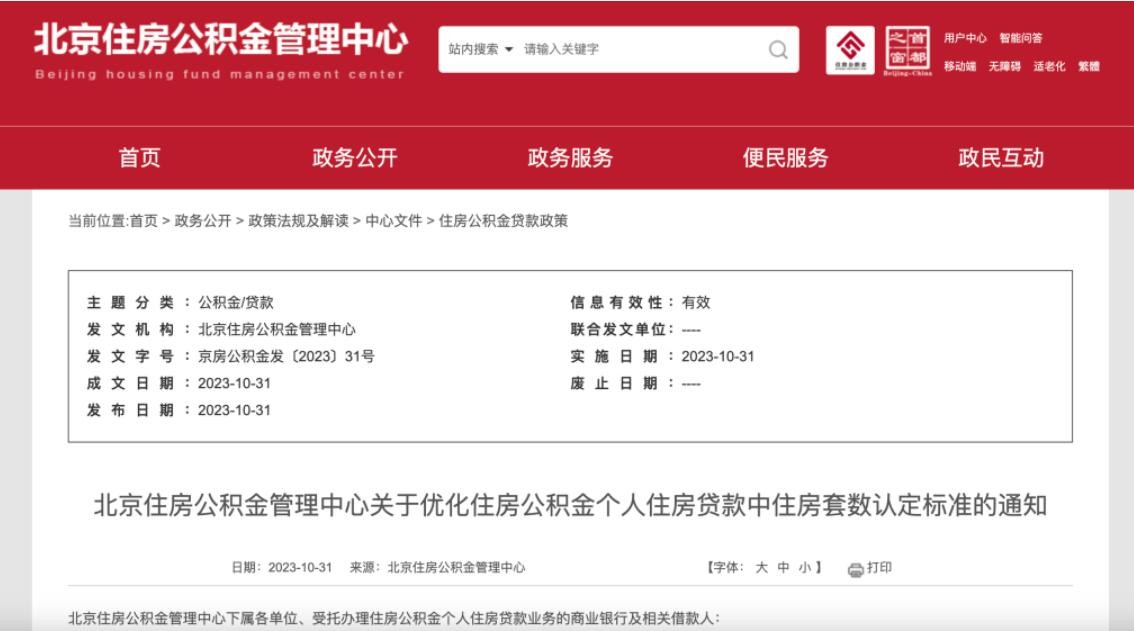Select the 实施日期 value 2023-10-31

pyautogui.click(x=717, y=356)
